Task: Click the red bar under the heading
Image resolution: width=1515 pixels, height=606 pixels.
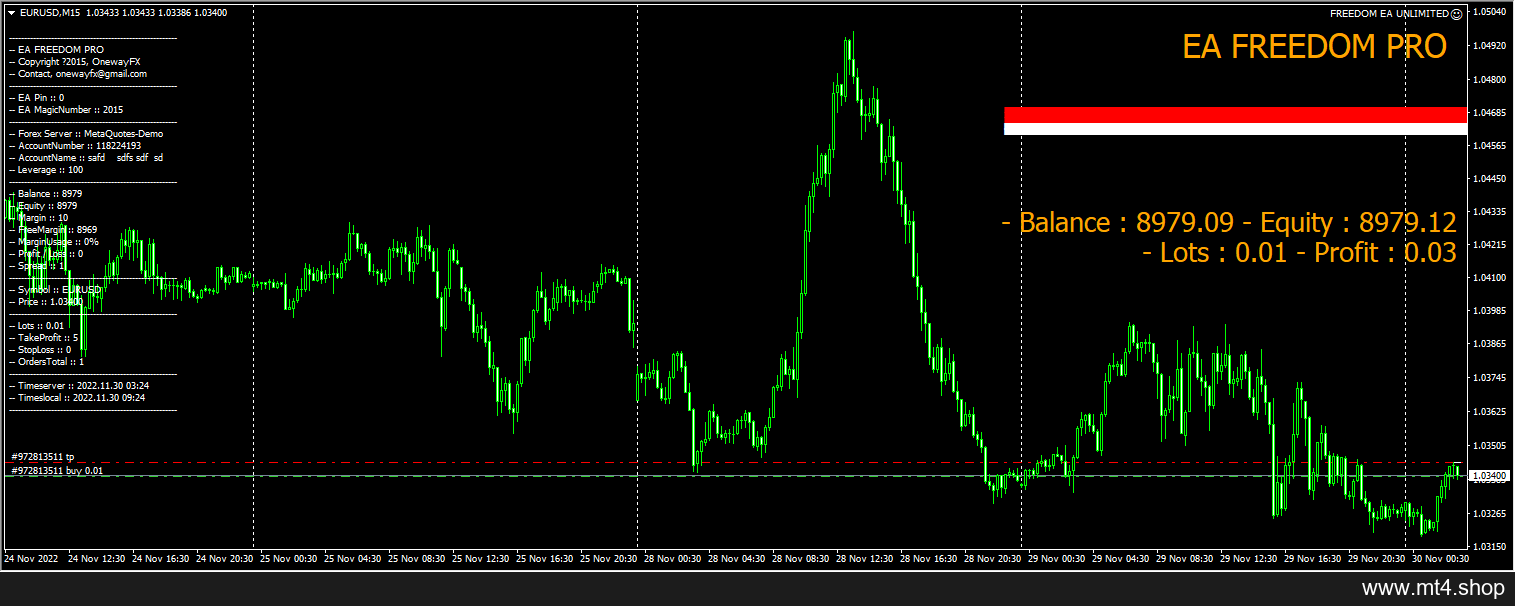Action: coord(1235,115)
